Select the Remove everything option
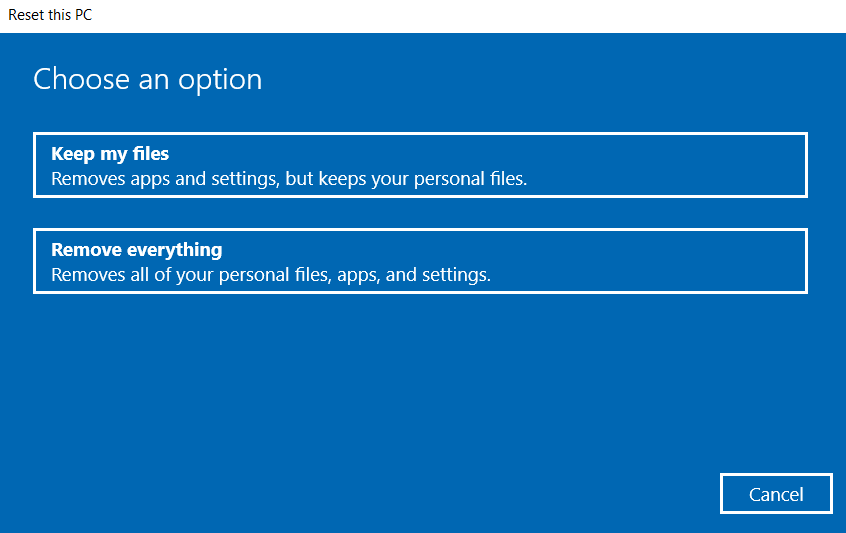846x533 pixels. tap(420, 261)
